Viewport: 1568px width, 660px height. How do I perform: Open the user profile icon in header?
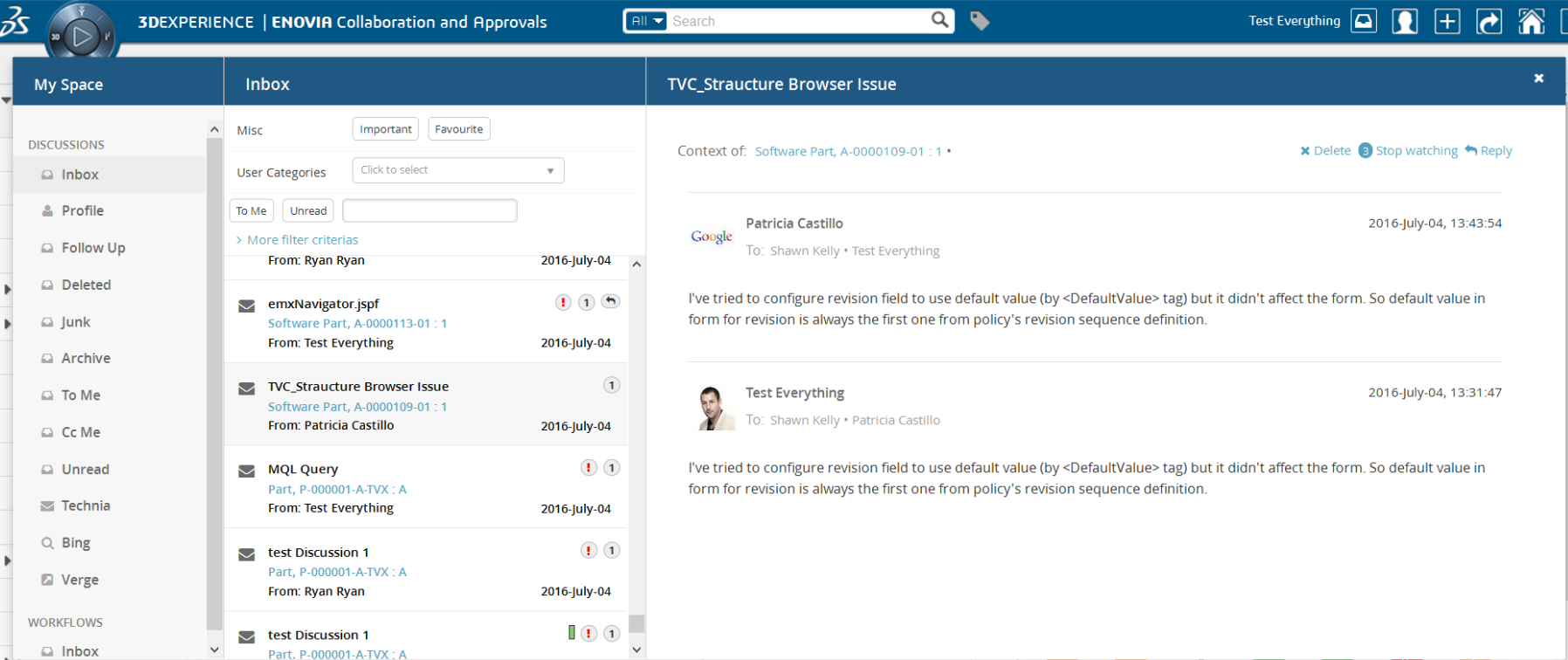coord(1405,22)
